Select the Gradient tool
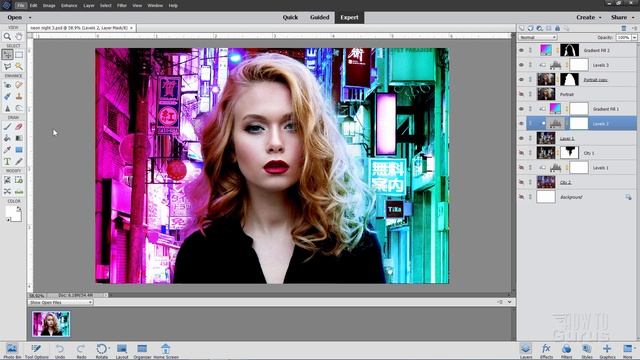The width and height of the screenshot is (640, 360). pos(19,138)
